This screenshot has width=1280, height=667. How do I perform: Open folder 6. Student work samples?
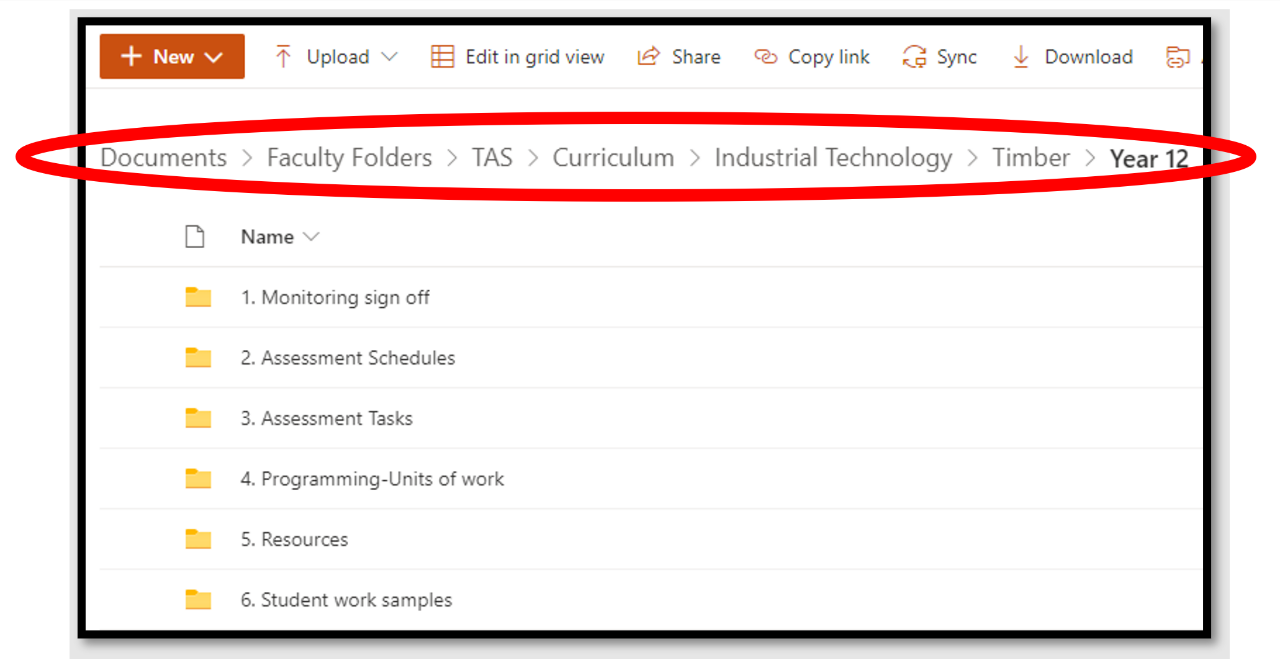point(346,600)
